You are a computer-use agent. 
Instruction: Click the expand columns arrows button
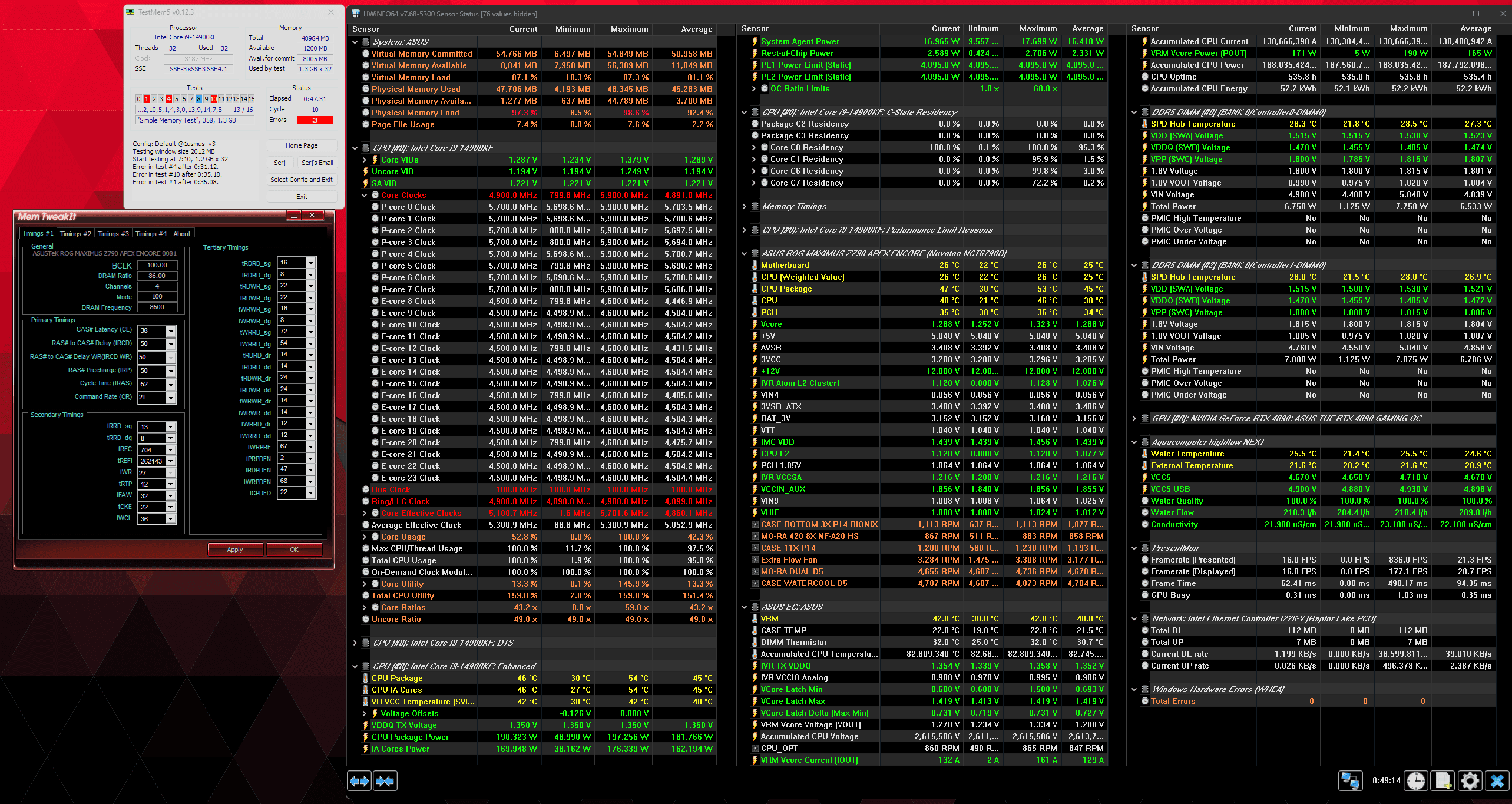(x=359, y=781)
